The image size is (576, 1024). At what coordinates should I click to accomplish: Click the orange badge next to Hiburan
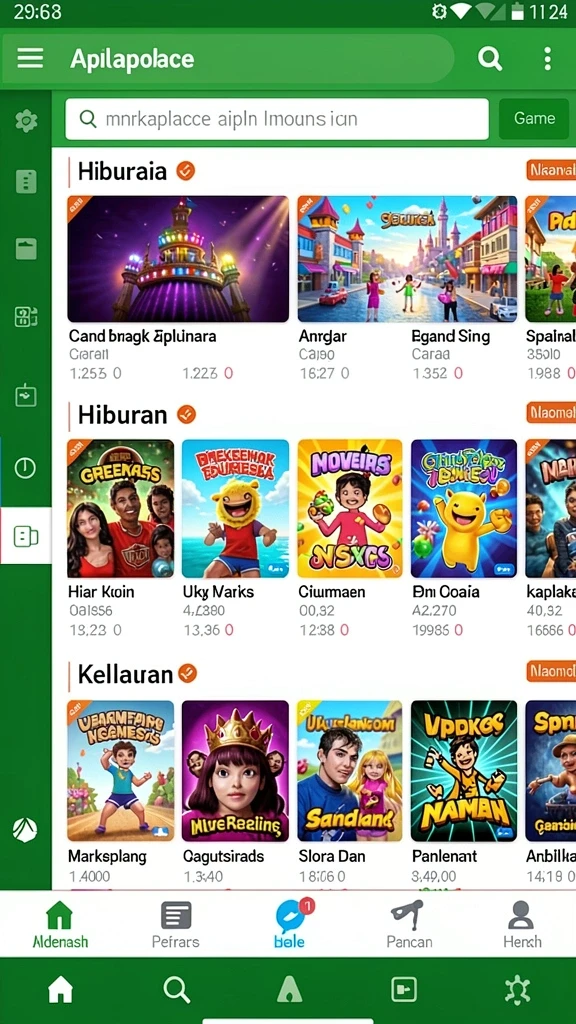tap(186, 414)
